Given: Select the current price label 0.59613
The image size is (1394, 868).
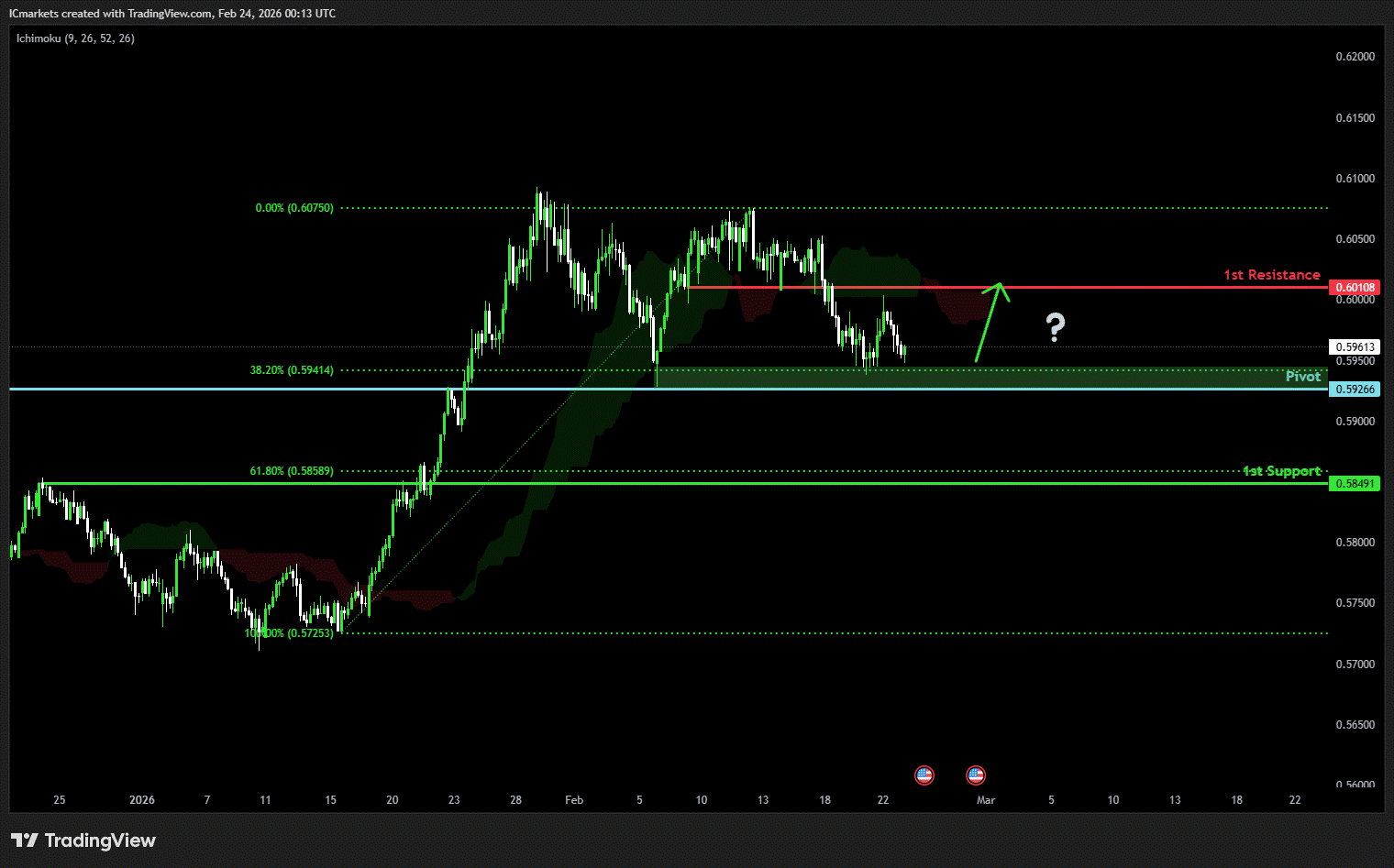Looking at the screenshot, I should click(1355, 347).
